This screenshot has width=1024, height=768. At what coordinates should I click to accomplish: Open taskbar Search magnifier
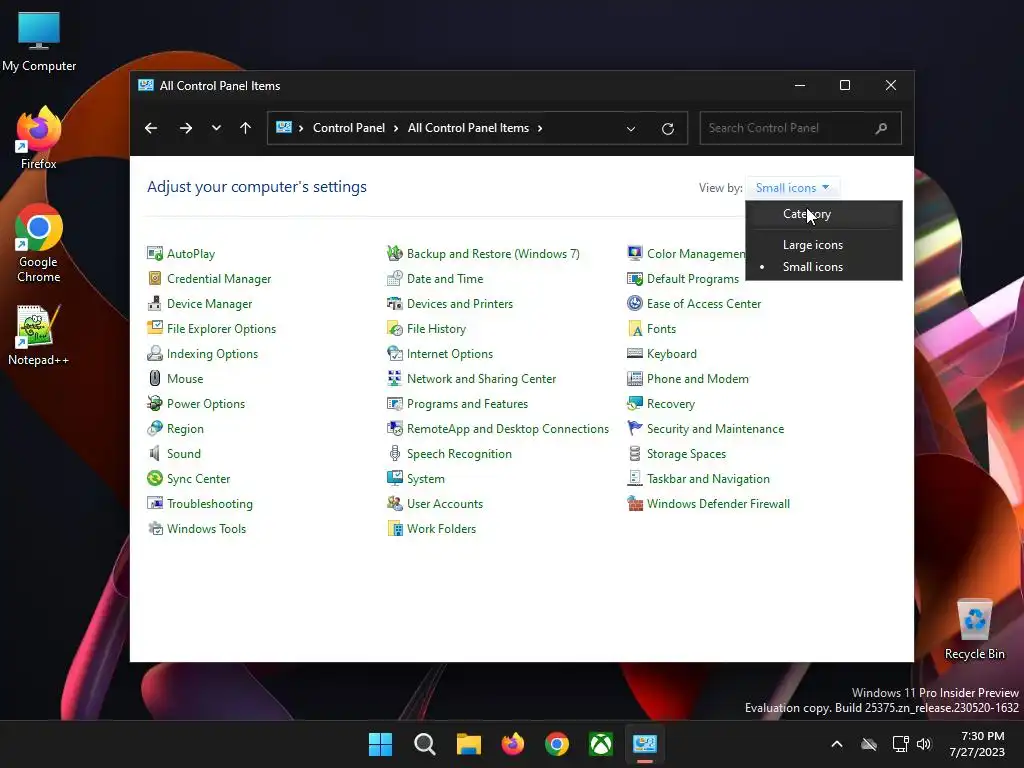tap(424, 744)
